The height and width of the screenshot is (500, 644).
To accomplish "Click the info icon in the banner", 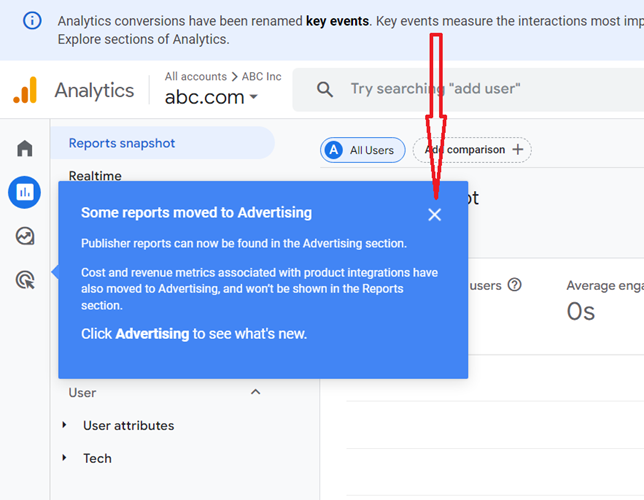I will click(32, 21).
